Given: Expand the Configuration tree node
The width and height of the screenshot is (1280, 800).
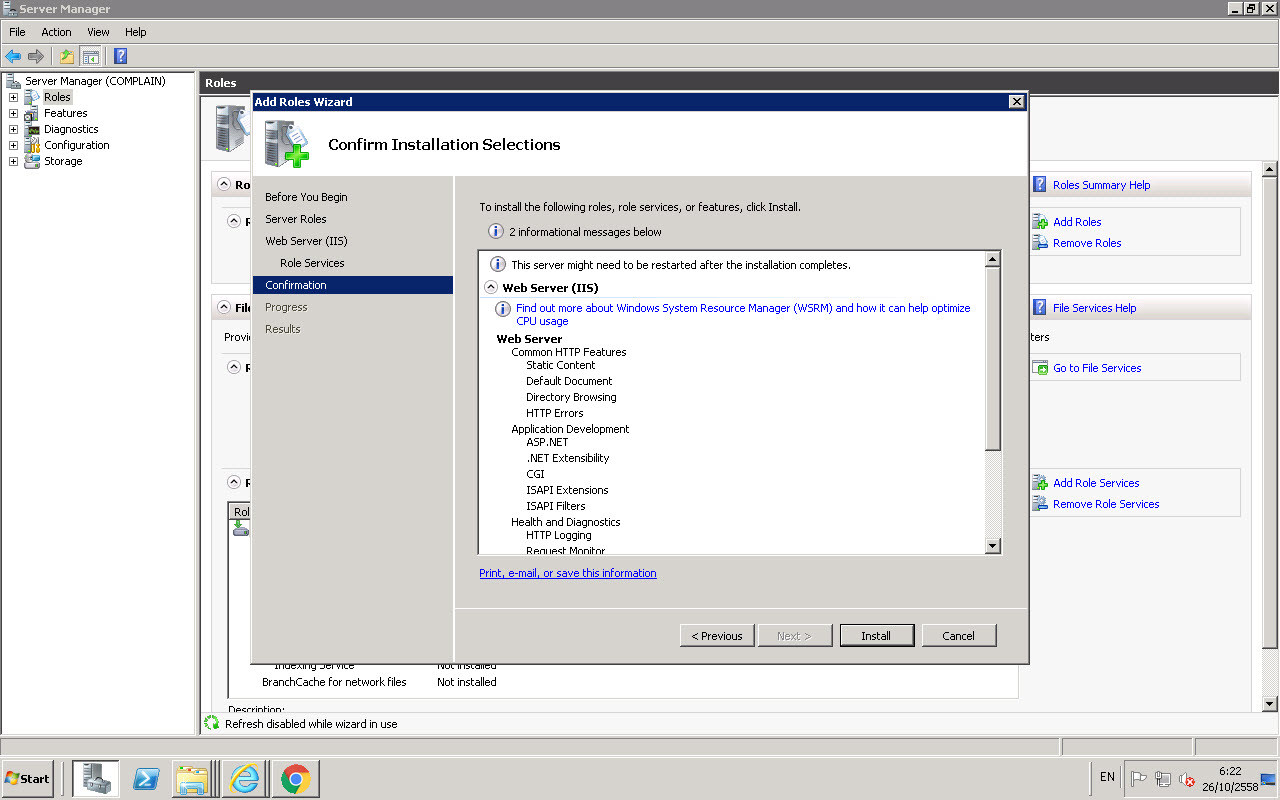Looking at the screenshot, I should coord(13,145).
